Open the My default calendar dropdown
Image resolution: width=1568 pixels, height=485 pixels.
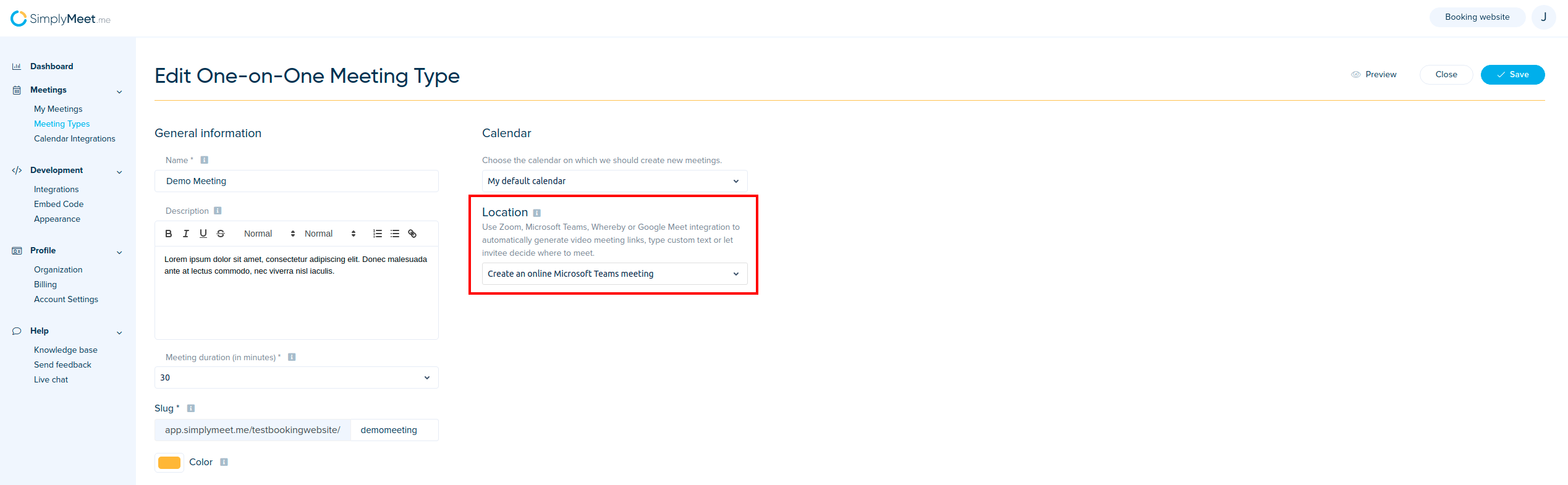point(614,181)
